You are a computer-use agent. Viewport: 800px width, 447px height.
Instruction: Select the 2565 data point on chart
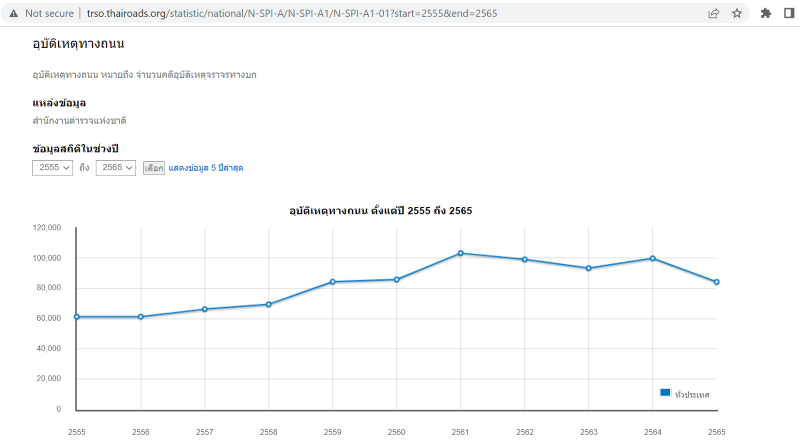(716, 282)
